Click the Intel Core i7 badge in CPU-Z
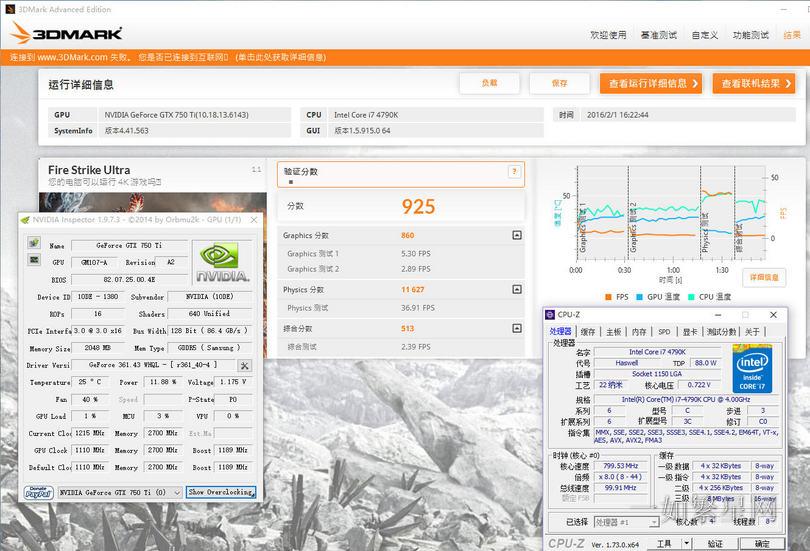810x551 pixels. click(x=752, y=369)
